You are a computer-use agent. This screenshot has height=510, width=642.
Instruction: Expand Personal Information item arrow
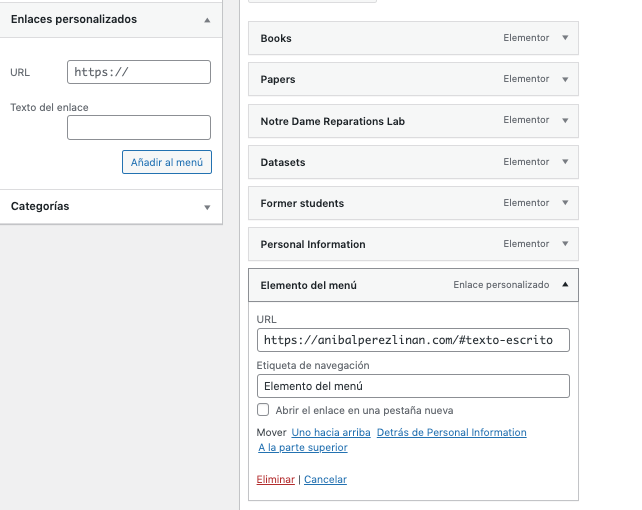tap(565, 244)
